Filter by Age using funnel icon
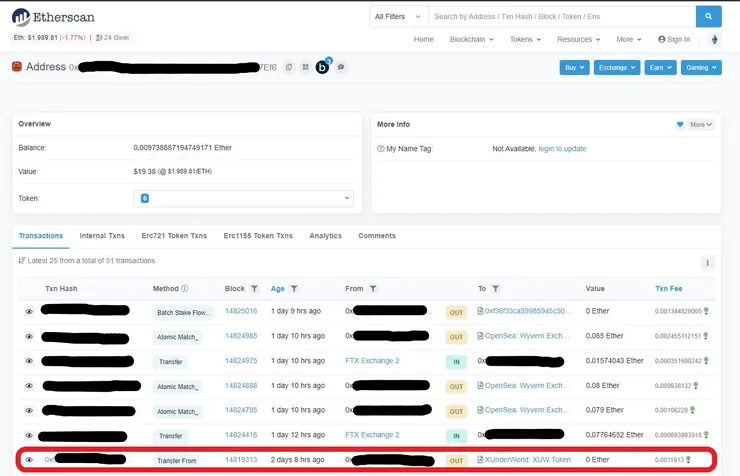 point(294,289)
